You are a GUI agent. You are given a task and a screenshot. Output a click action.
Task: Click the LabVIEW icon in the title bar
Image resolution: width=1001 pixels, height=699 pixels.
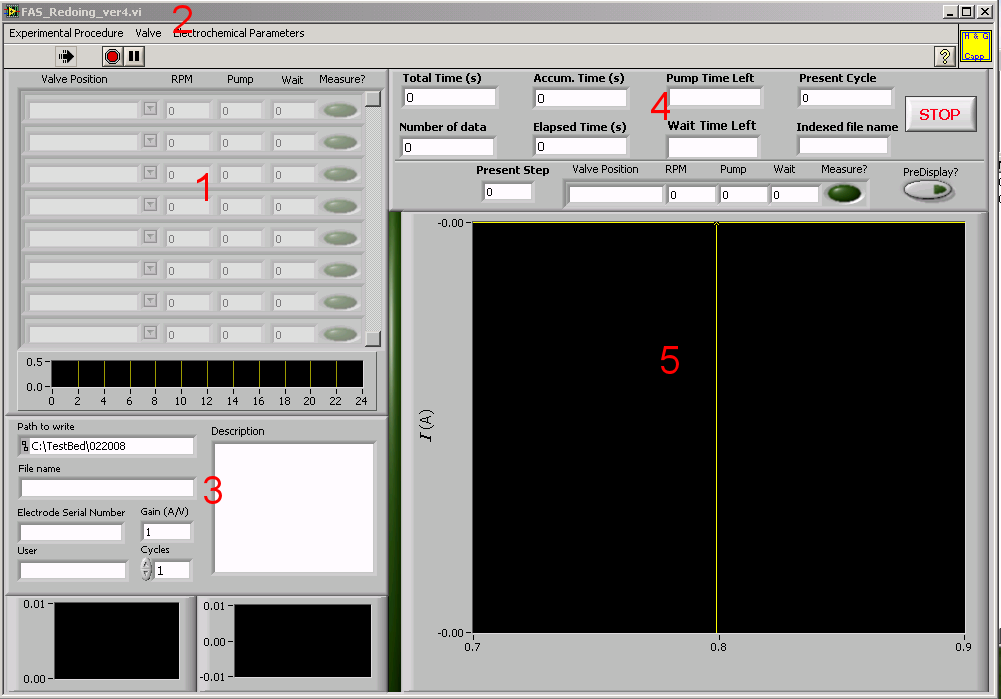click(11, 11)
